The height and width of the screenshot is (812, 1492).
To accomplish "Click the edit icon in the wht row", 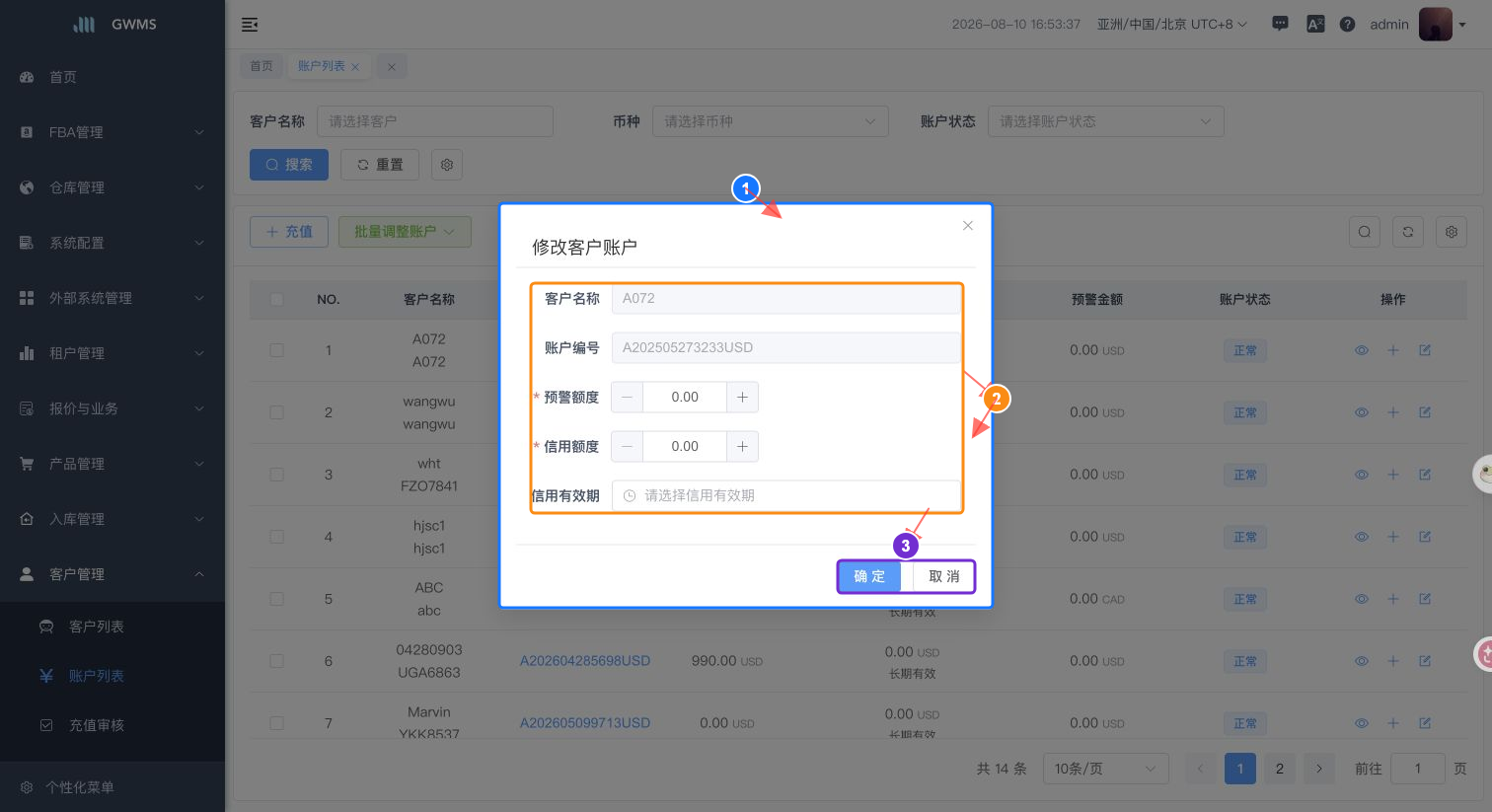I will point(1425,475).
